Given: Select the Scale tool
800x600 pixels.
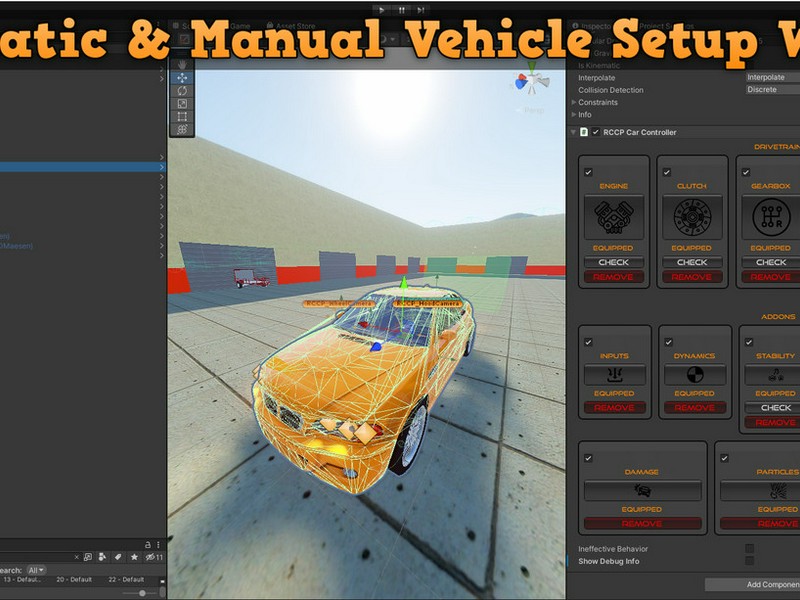Looking at the screenshot, I should pos(182,104).
